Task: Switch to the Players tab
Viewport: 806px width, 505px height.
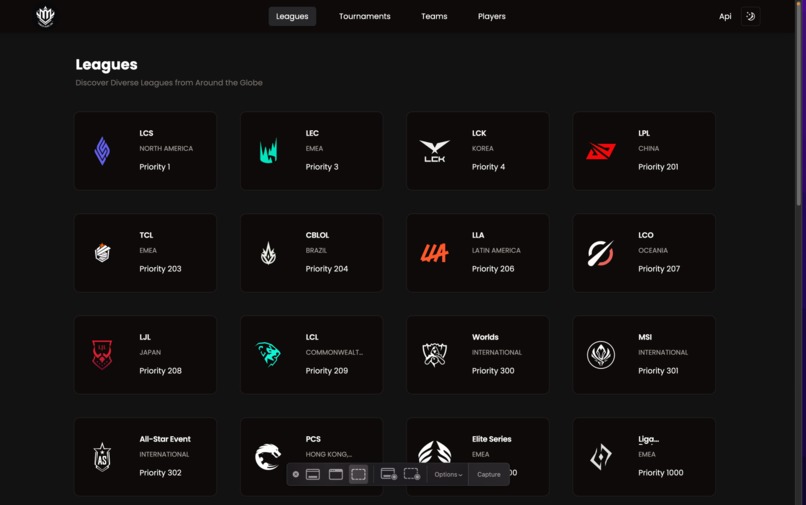Action: pyautogui.click(x=492, y=16)
